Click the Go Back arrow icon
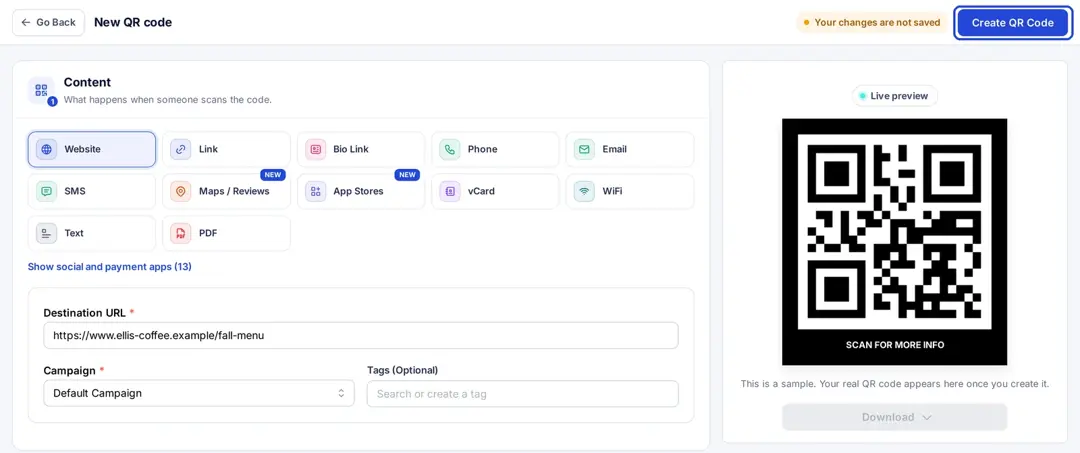 [x=26, y=23]
